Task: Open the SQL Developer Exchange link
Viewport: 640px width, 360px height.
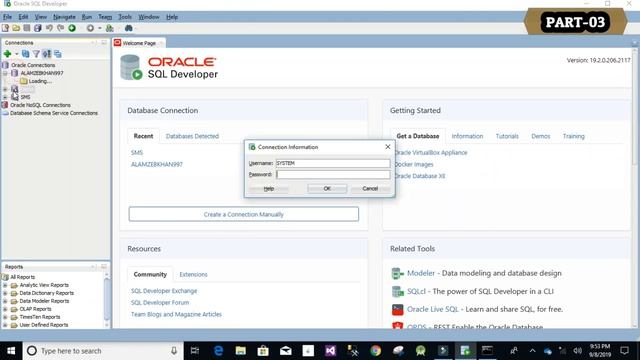Action: coord(164,291)
